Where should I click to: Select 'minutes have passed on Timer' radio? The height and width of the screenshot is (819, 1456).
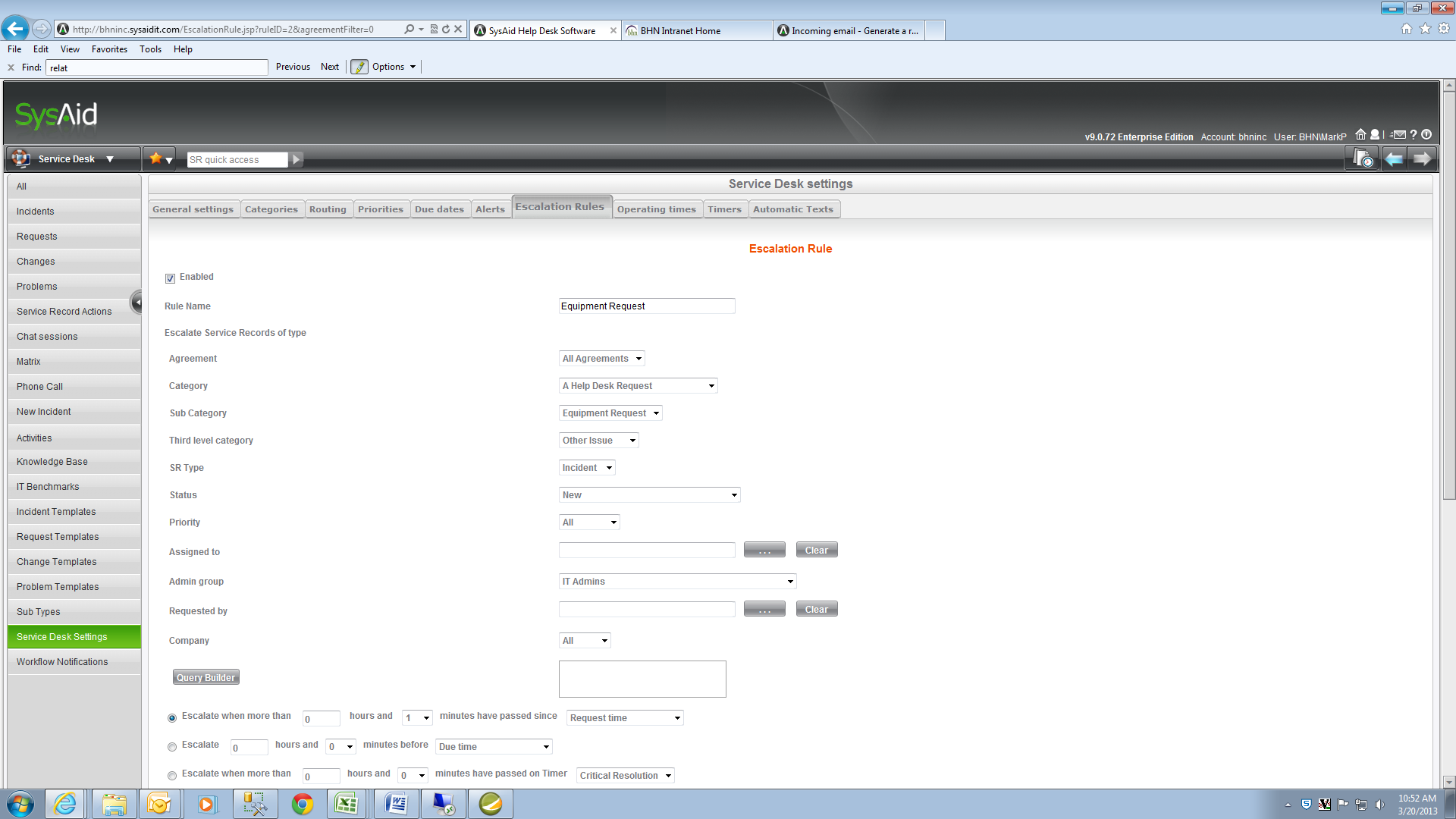(172, 776)
